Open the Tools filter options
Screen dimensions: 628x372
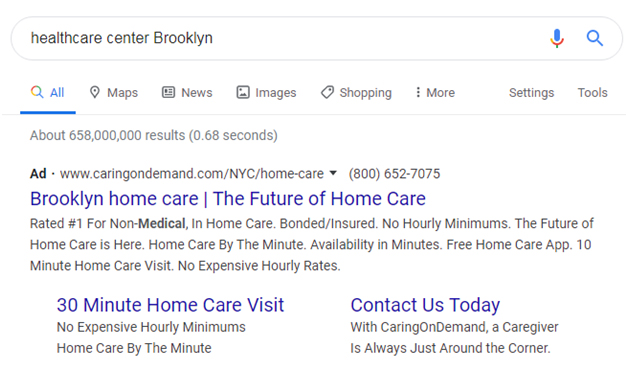point(592,92)
